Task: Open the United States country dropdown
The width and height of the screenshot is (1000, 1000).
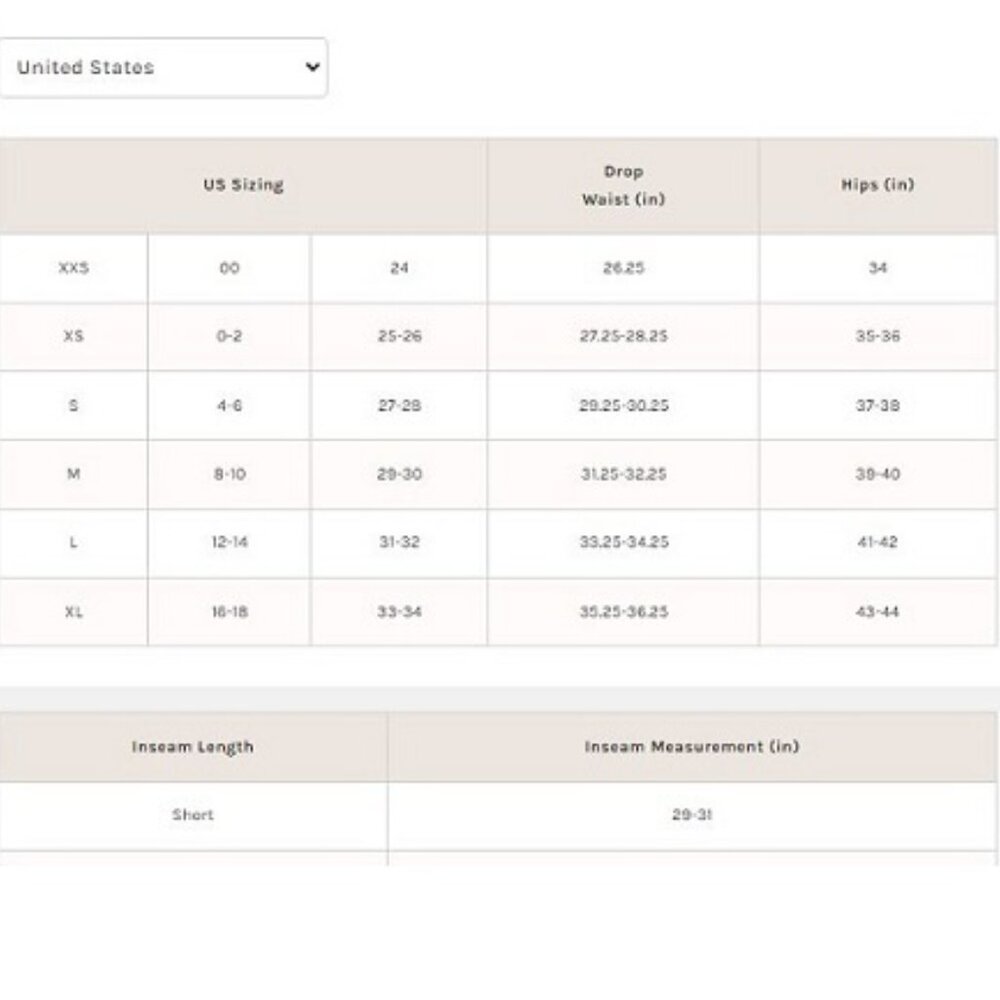Action: [x=163, y=68]
